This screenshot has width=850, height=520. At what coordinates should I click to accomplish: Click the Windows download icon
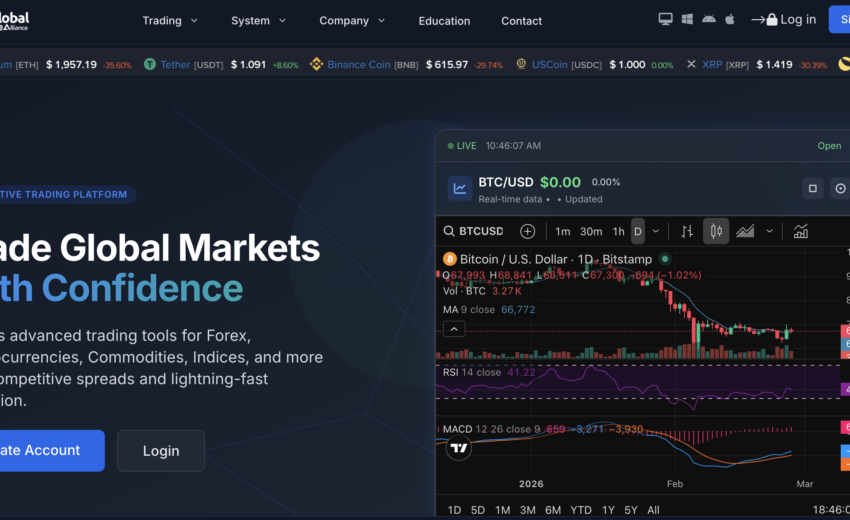coord(687,19)
